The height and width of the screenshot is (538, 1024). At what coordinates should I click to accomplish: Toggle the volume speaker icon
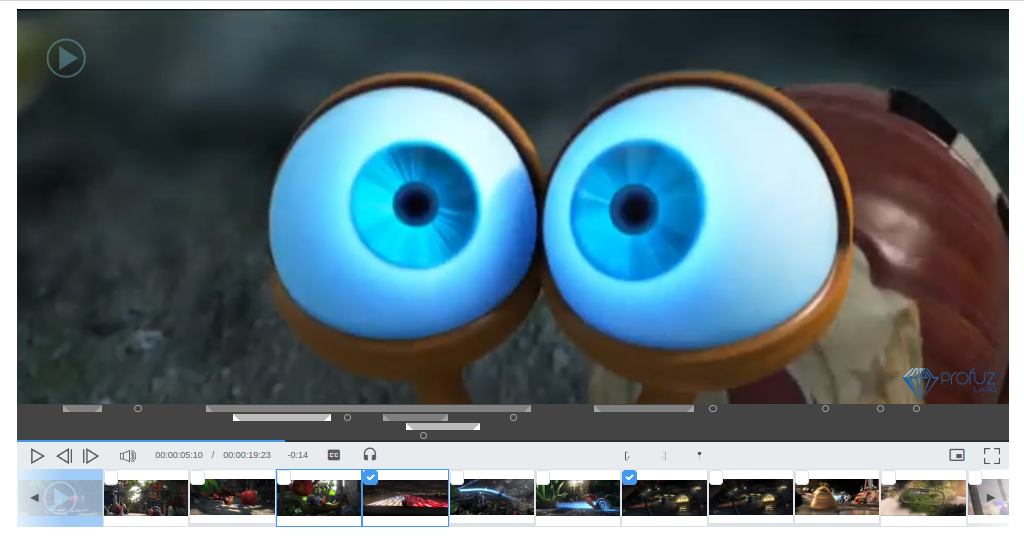[127, 456]
